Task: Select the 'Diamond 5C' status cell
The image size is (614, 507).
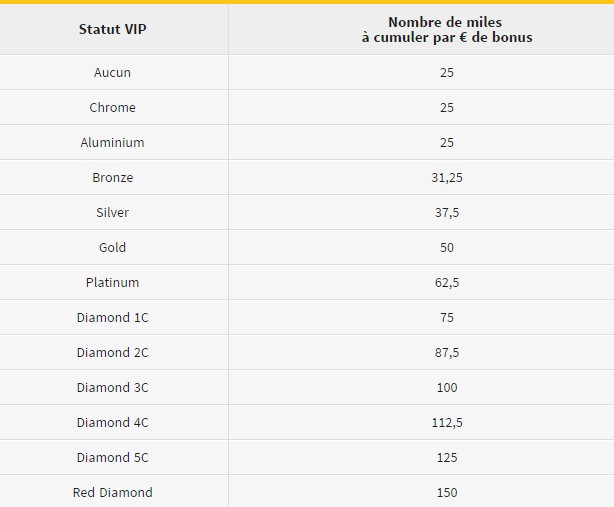Action: point(112,458)
